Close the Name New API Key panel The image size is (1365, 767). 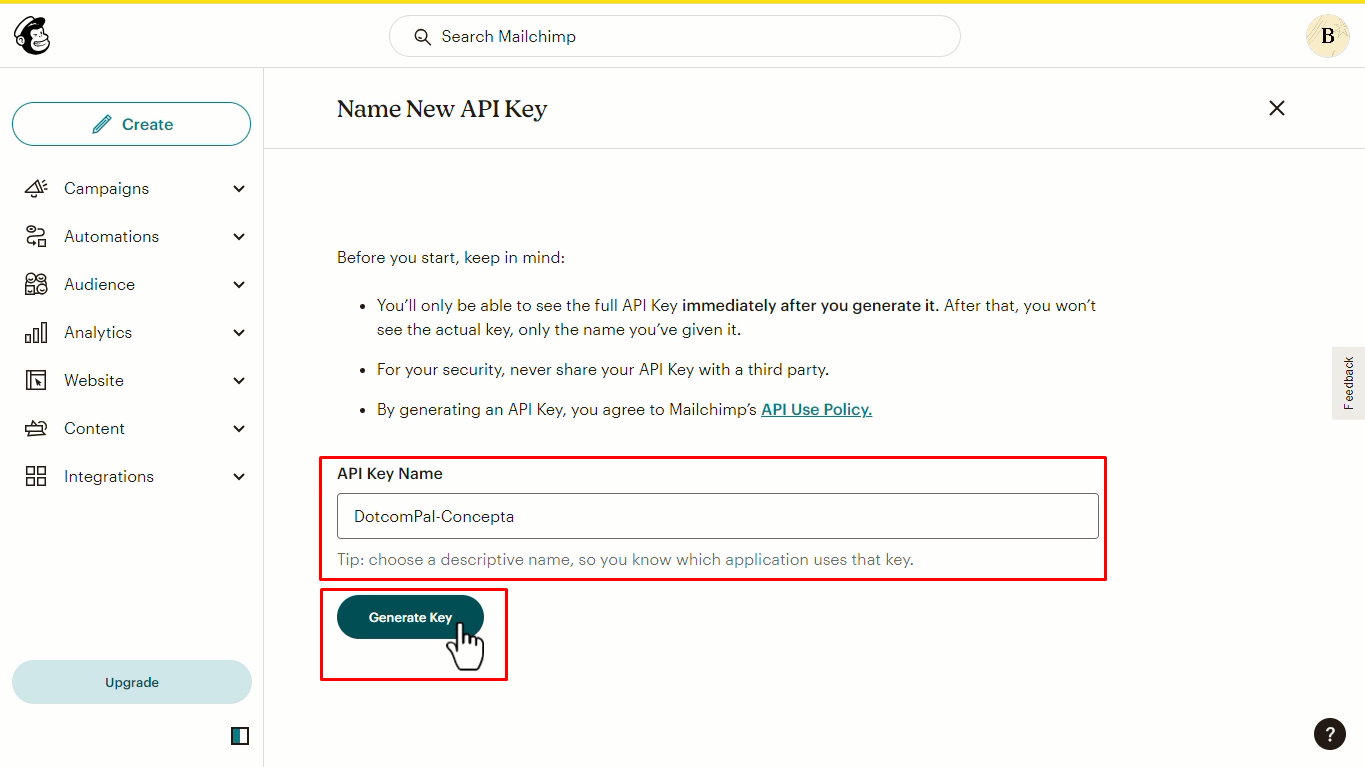[1277, 108]
